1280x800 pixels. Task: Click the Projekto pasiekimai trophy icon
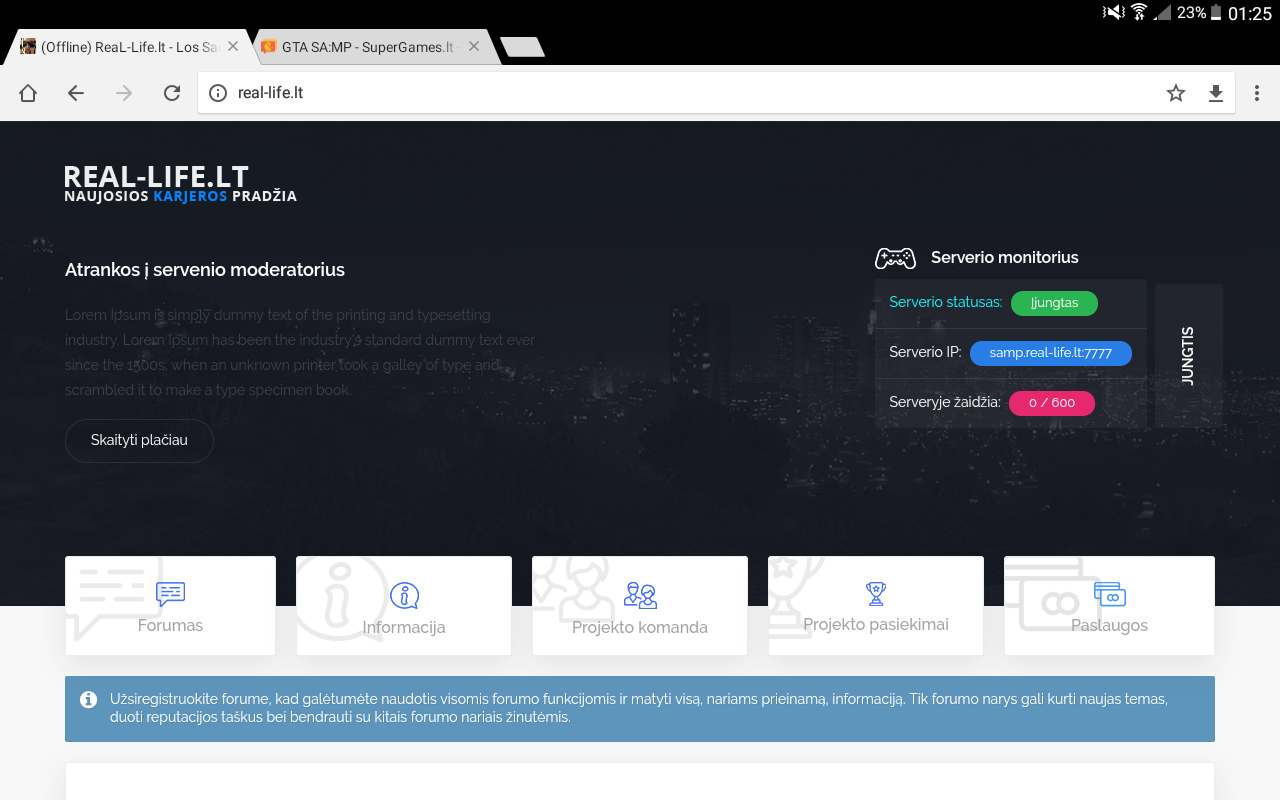point(876,594)
